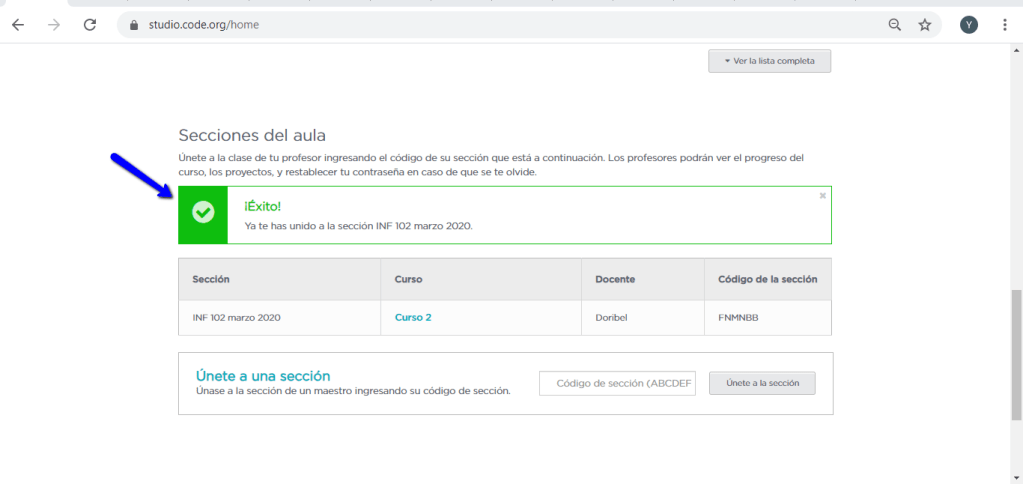Click the green success checkmark icon

click(203, 214)
